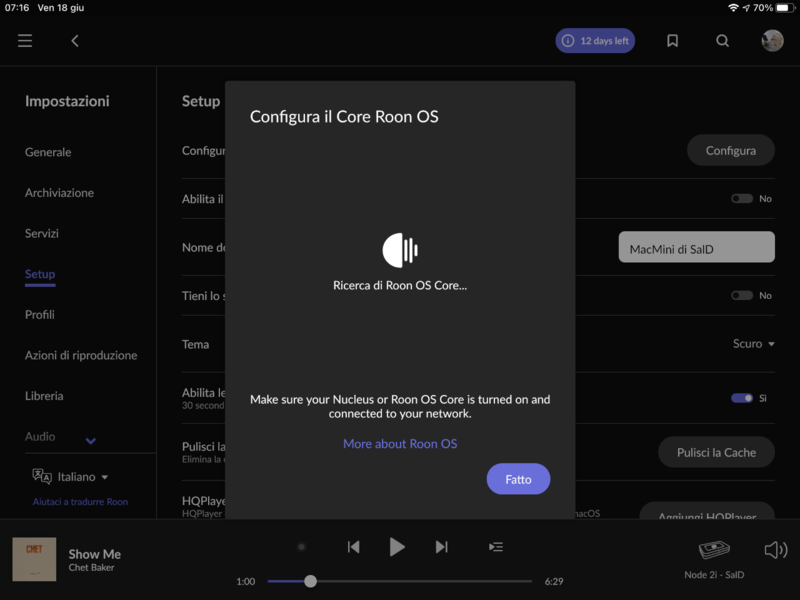This screenshot has height=600, width=800.
Task: Open the user profile avatar
Action: [772, 41]
